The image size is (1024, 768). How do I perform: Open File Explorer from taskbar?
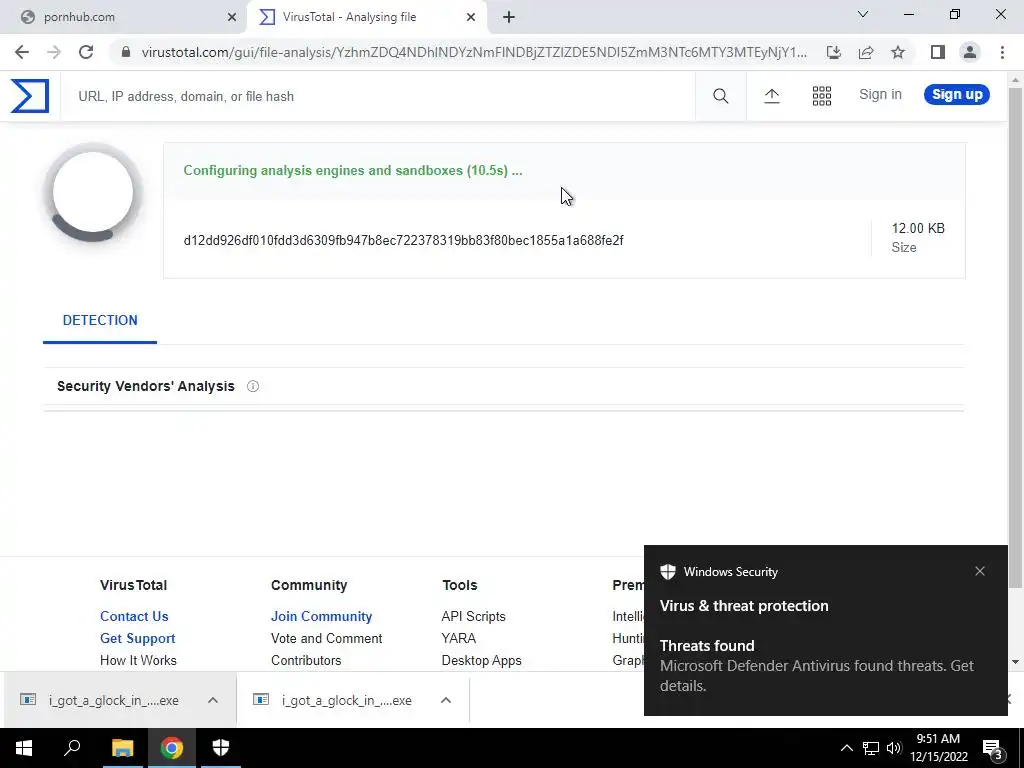[x=122, y=748]
